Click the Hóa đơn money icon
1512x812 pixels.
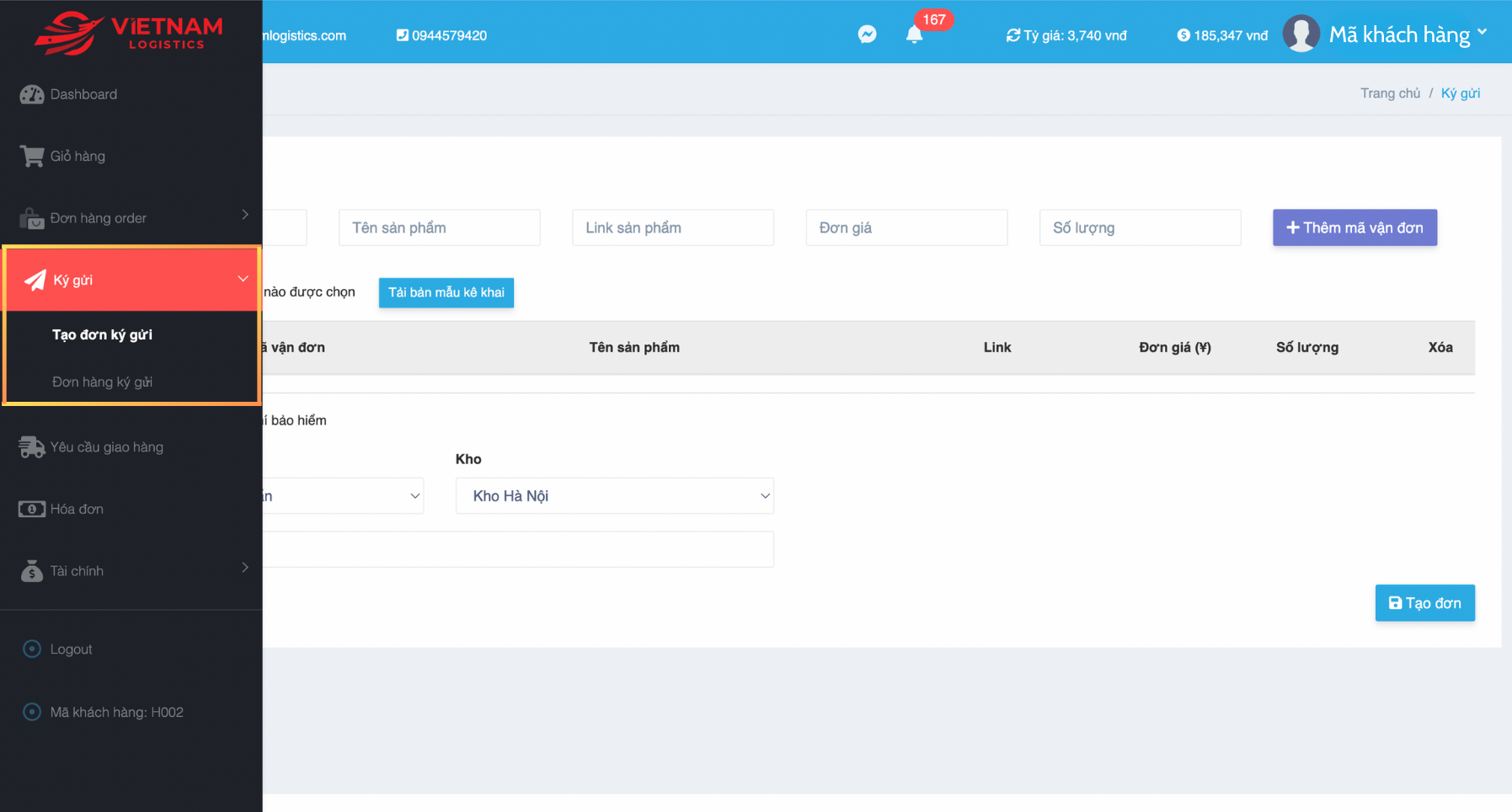coord(32,509)
